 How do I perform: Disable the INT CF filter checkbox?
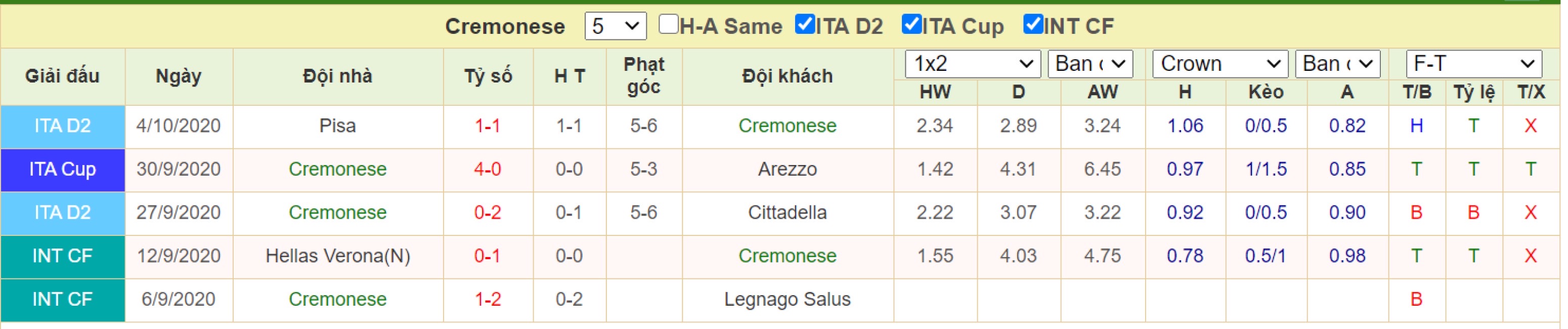click(x=1033, y=24)
